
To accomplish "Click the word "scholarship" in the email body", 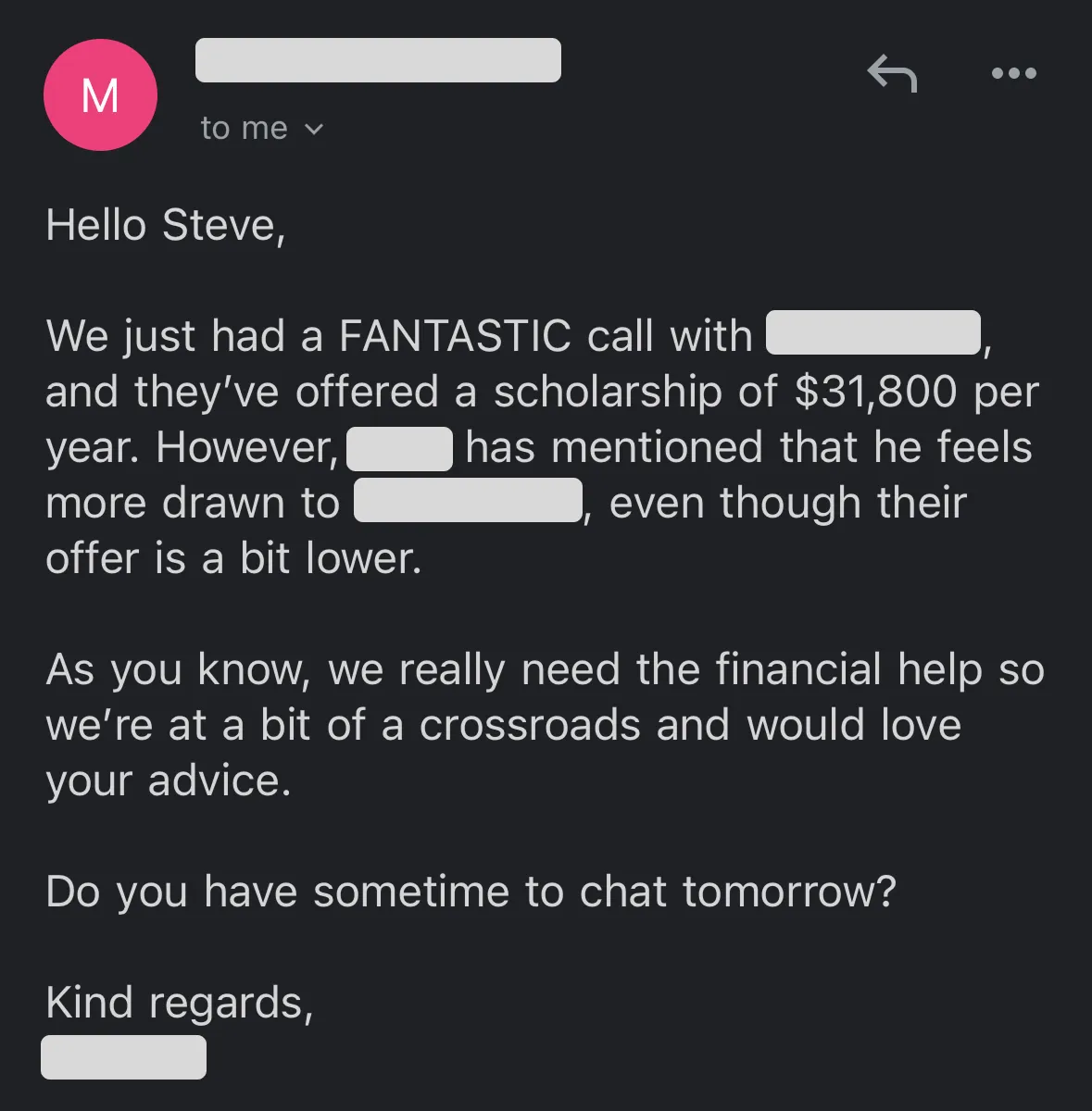I will pos(608,392).
